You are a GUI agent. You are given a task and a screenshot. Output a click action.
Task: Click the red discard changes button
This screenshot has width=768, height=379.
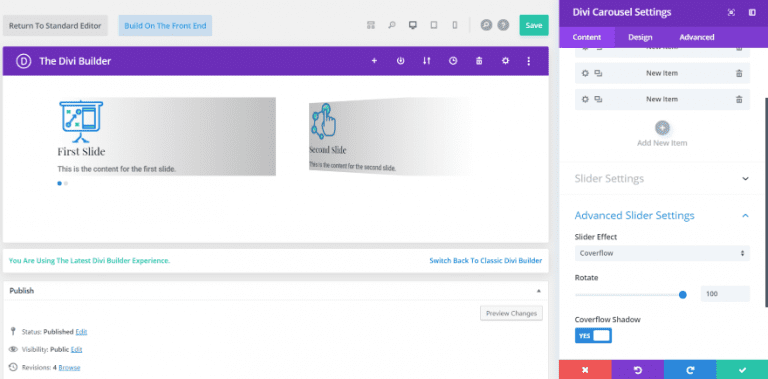(585, 370)
